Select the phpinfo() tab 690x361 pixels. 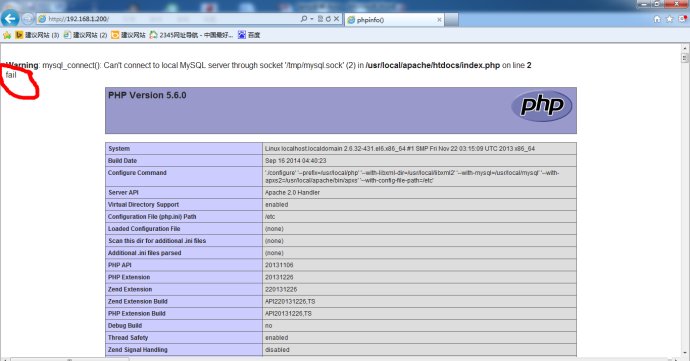[x=394, y=20]
